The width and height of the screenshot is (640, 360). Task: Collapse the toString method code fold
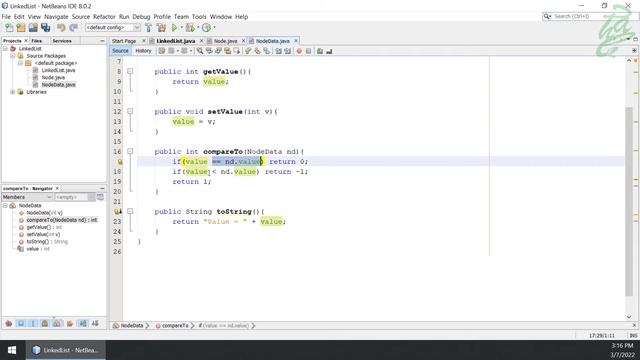pos(130,211)
